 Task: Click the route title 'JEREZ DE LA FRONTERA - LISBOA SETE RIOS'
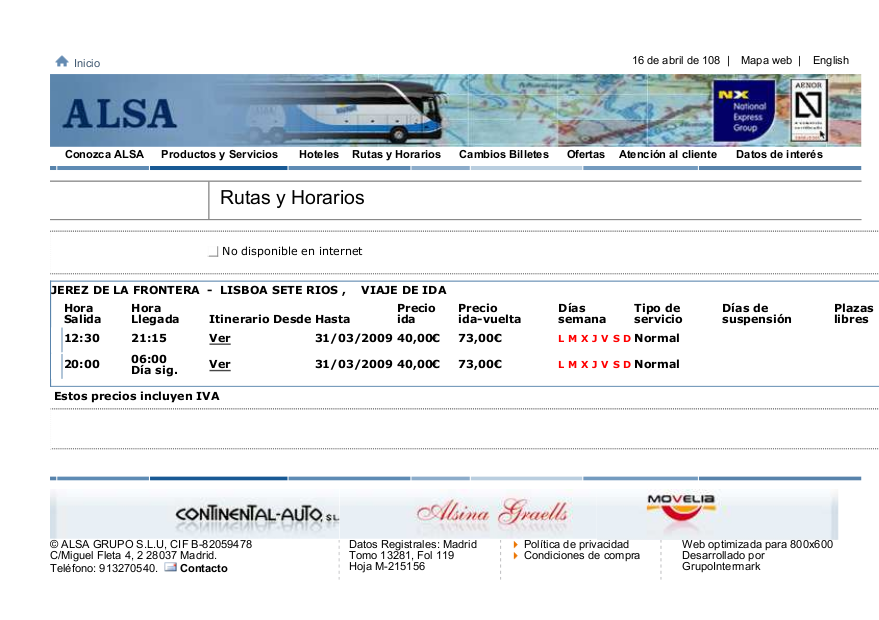coord(195,290)
